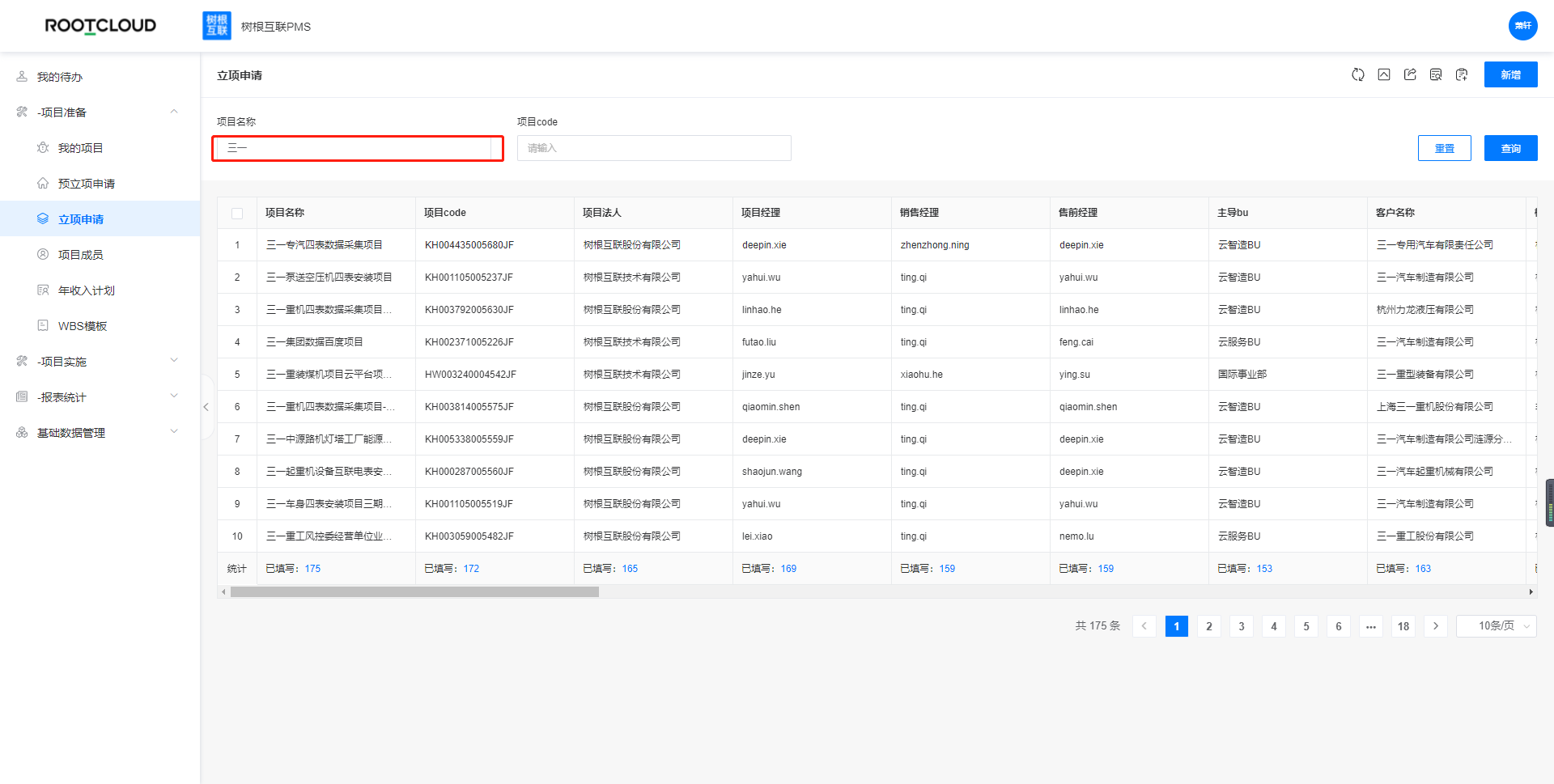This screenshot has width=1554, height=784.
Task: Go to page 4
Action: pos(1274,626)
